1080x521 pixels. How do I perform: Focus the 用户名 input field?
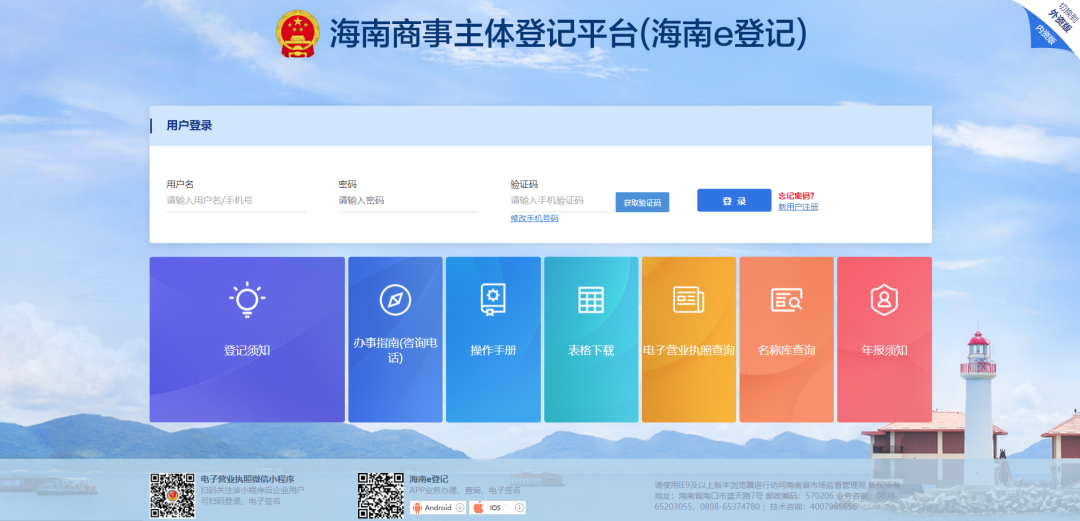point(236,201)
